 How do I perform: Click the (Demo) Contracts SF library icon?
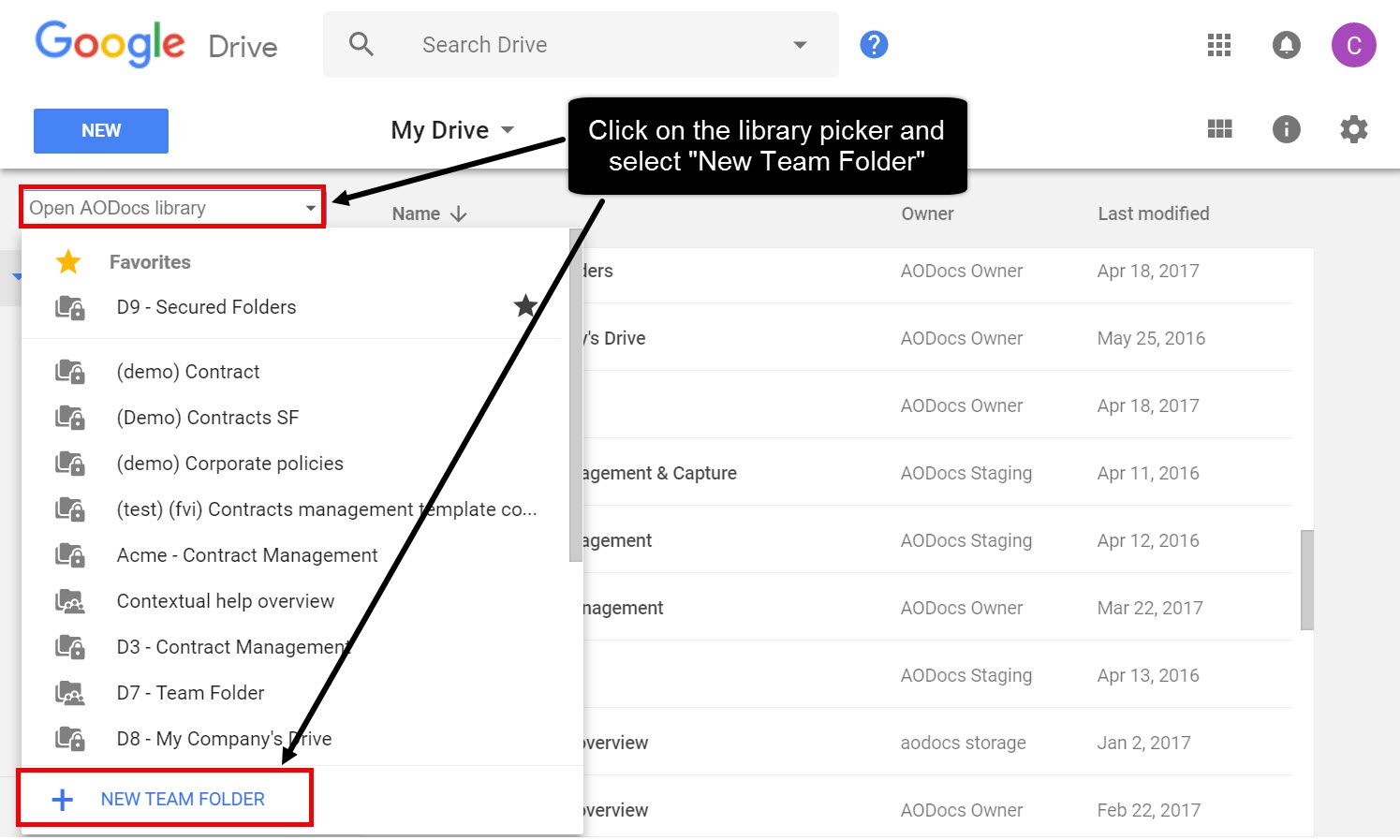click(70, 418)
